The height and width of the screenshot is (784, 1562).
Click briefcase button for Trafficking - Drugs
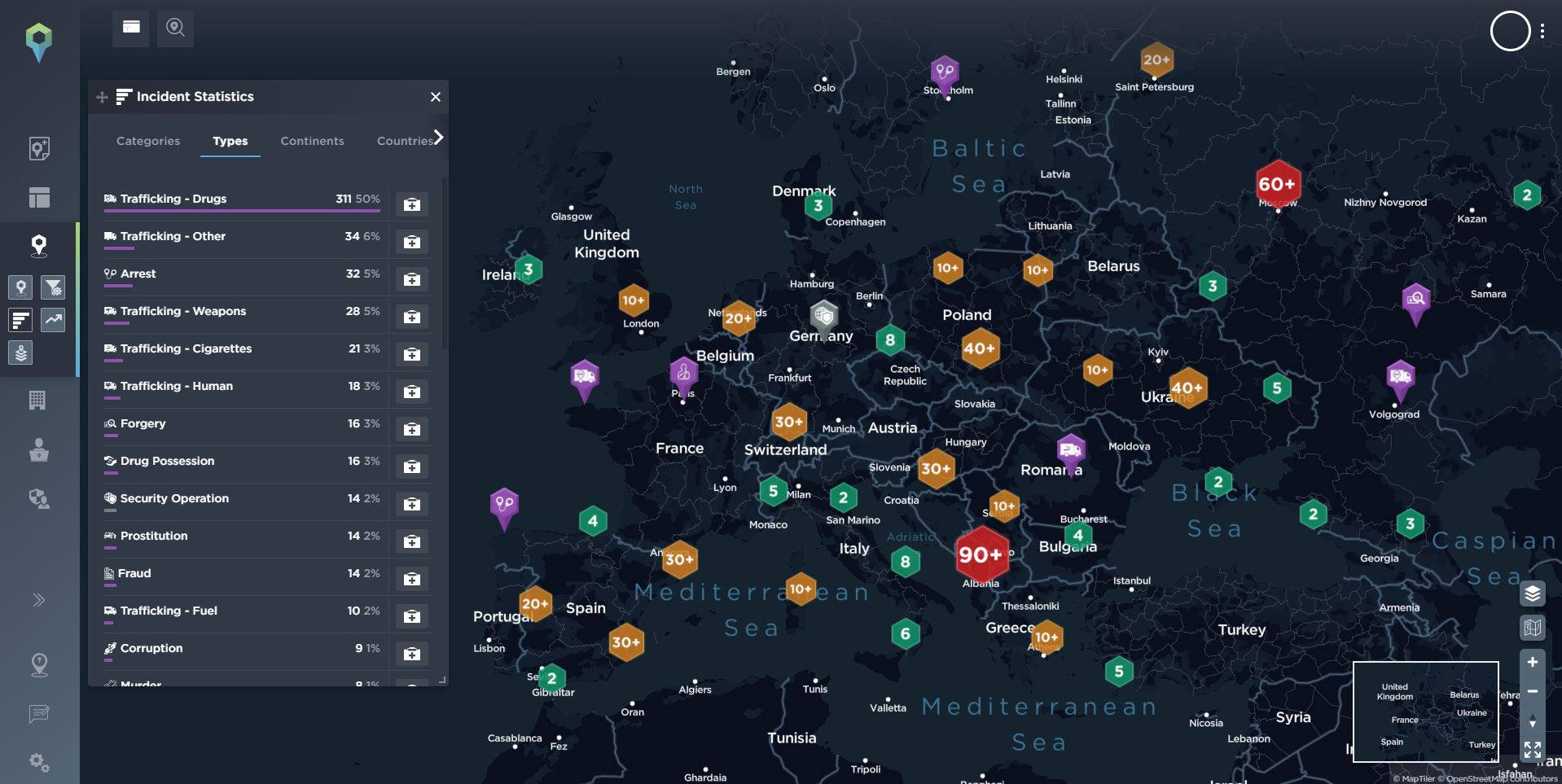point(412,204)
